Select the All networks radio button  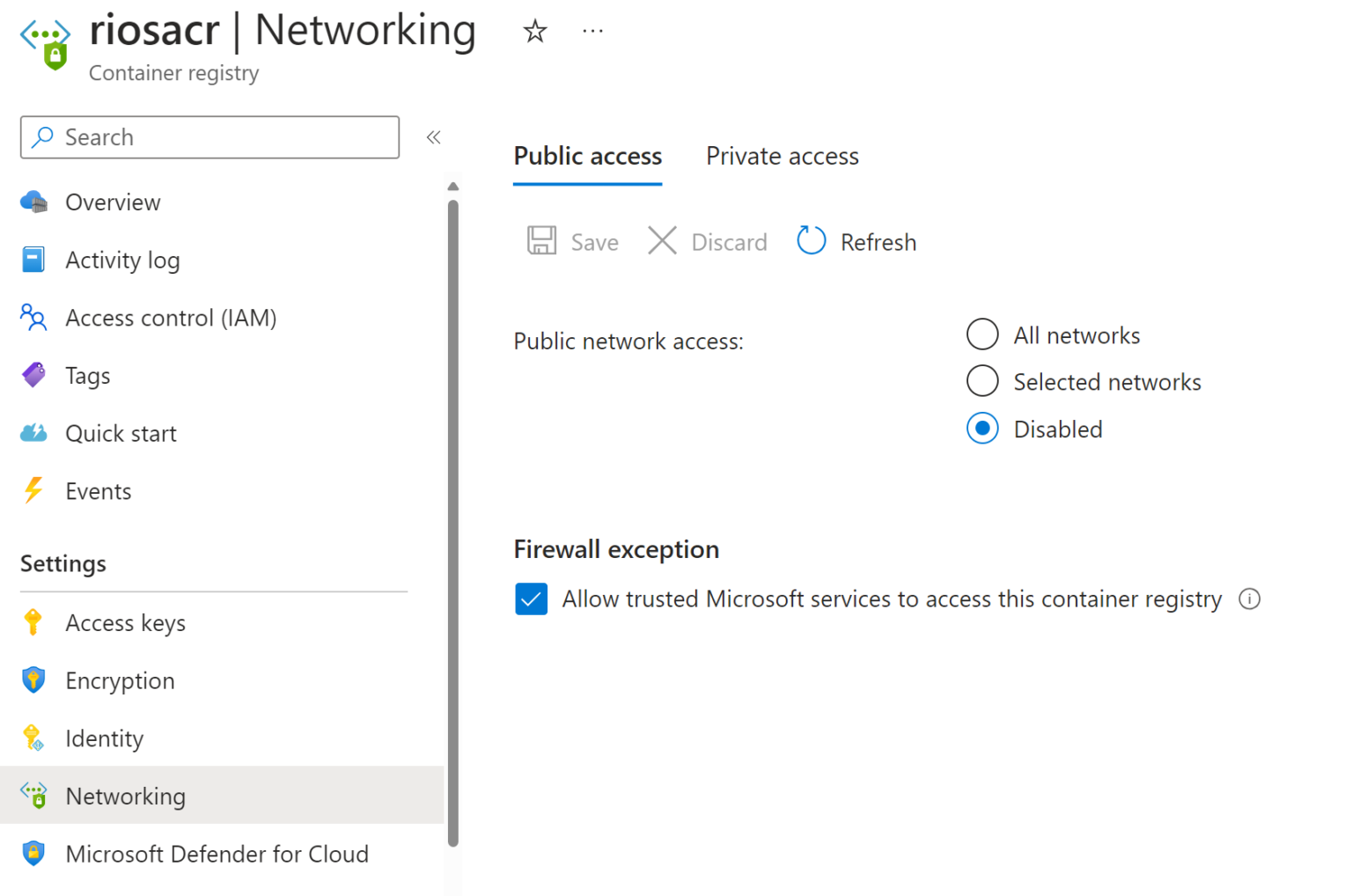[x=982, y=334]
